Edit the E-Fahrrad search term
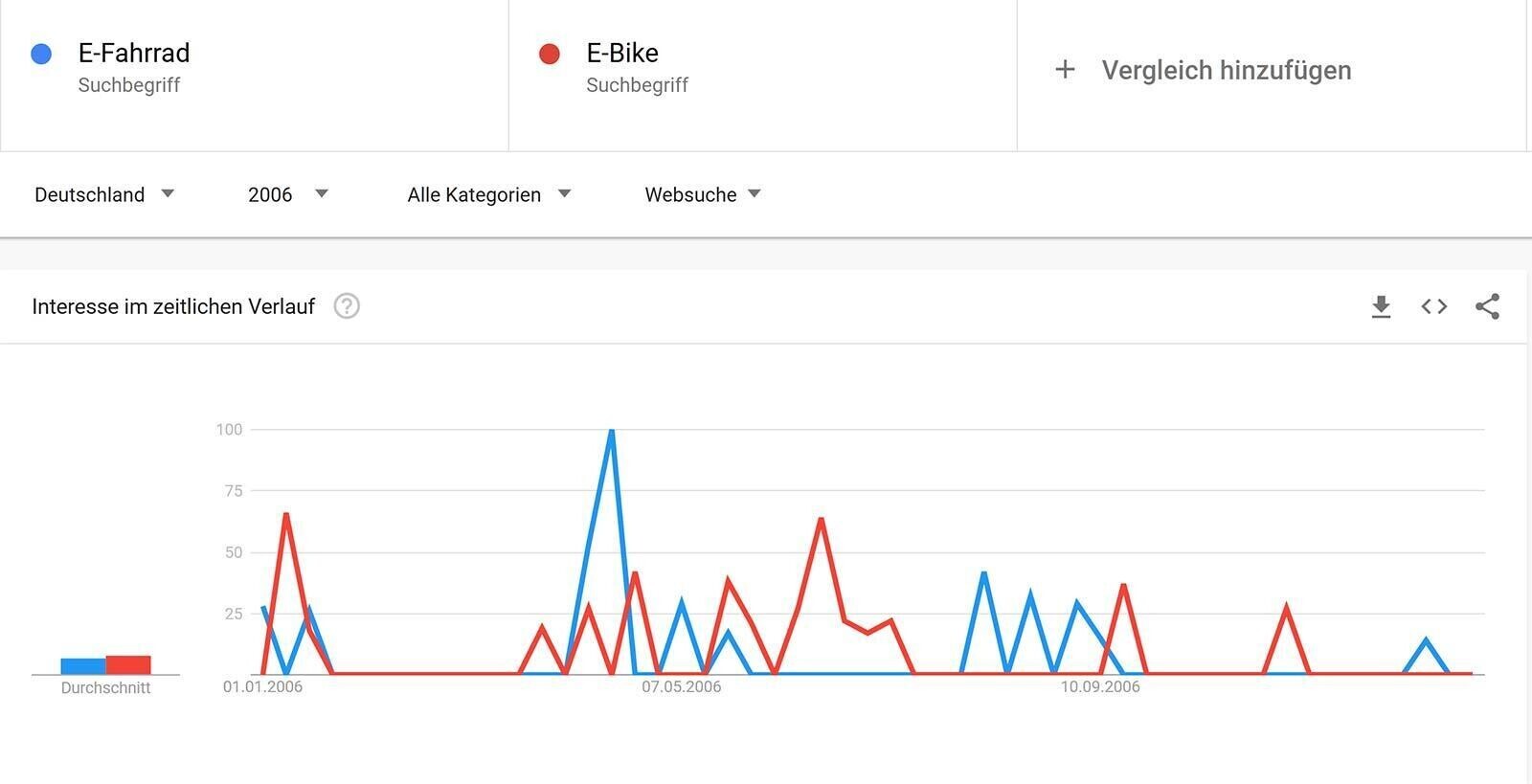Screen dimensions: 1532x784 pos(134,53)
